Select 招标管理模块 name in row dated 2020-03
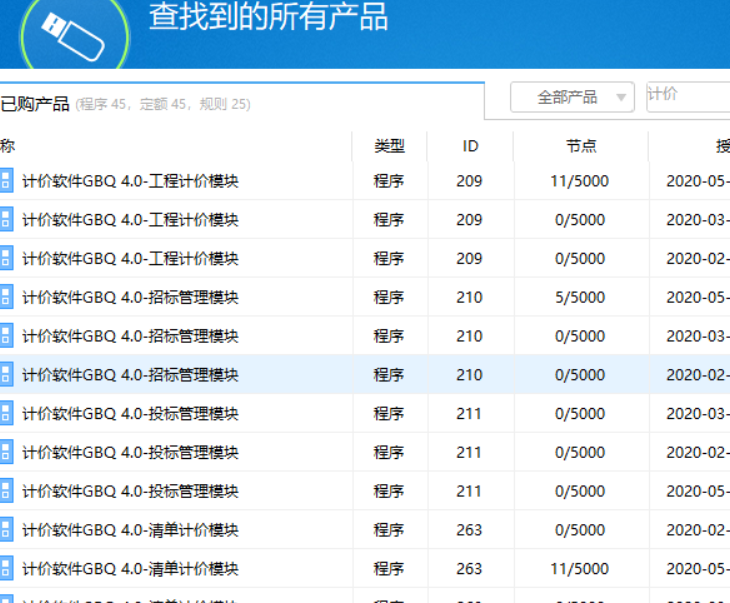730x603 pixels. click(x=130, y=336)
